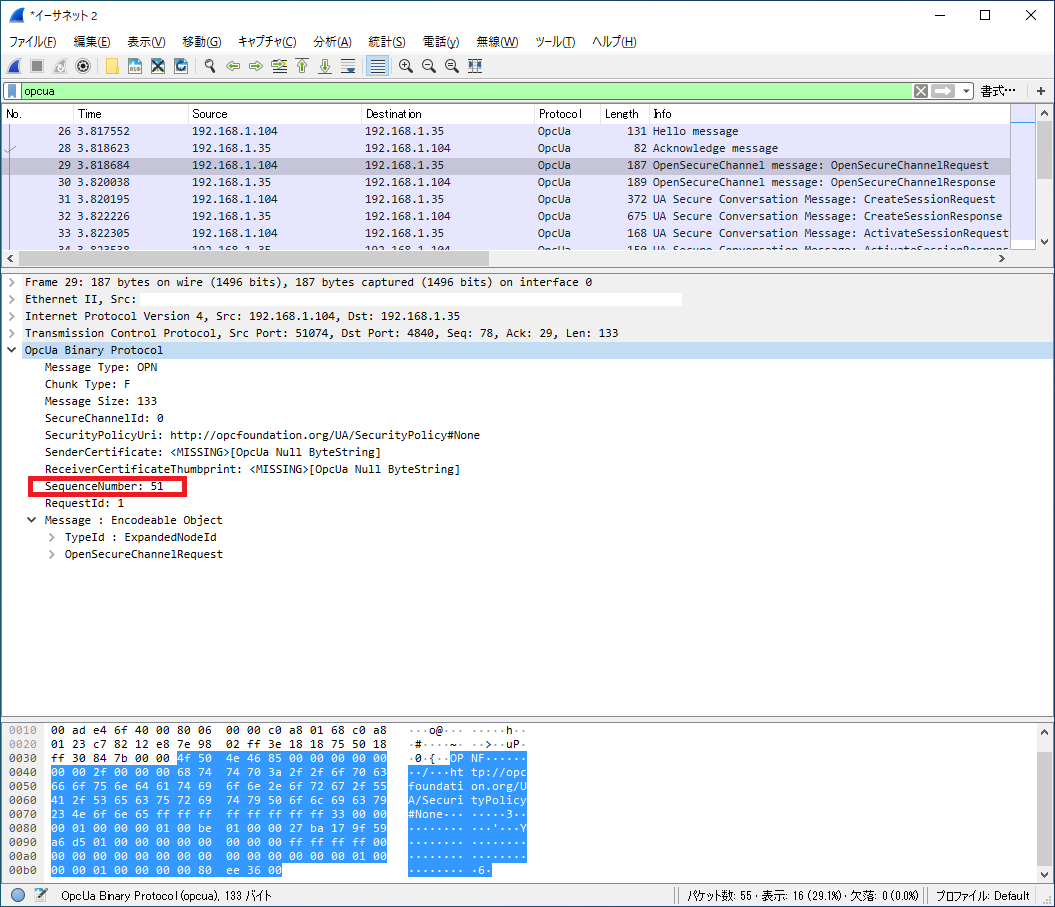Toggle packet list colorization

pyautogui.click(x=377, y=66)
